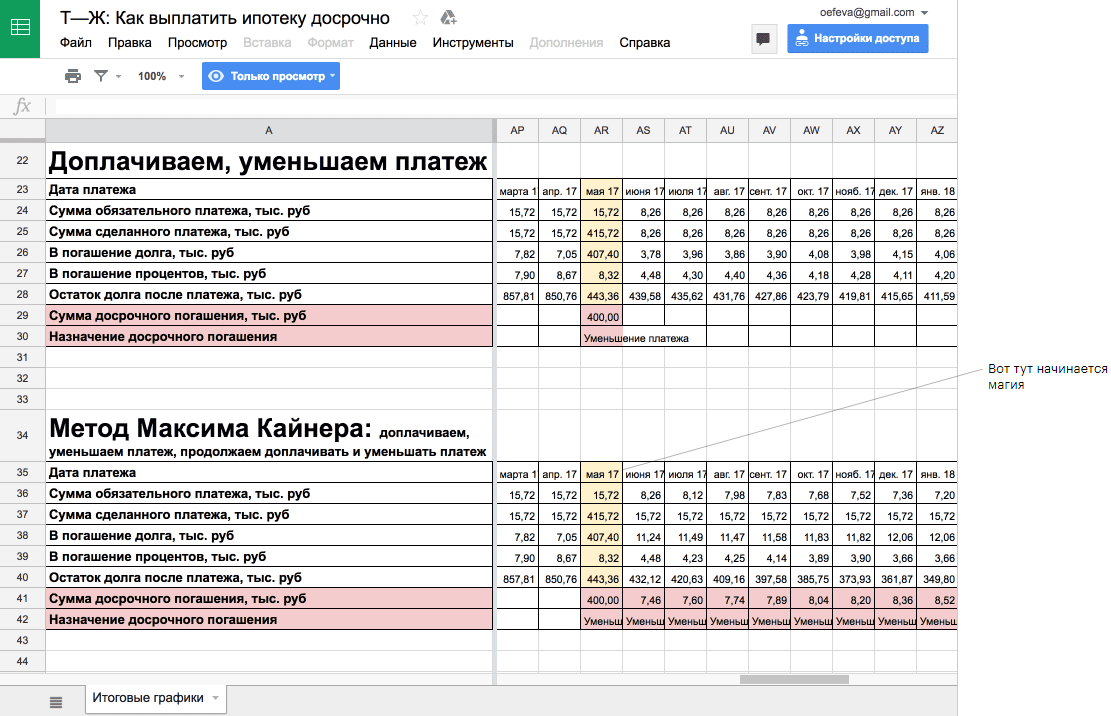Click the formula bar input field
The image size is (1111, 716).
click(500, 106)
